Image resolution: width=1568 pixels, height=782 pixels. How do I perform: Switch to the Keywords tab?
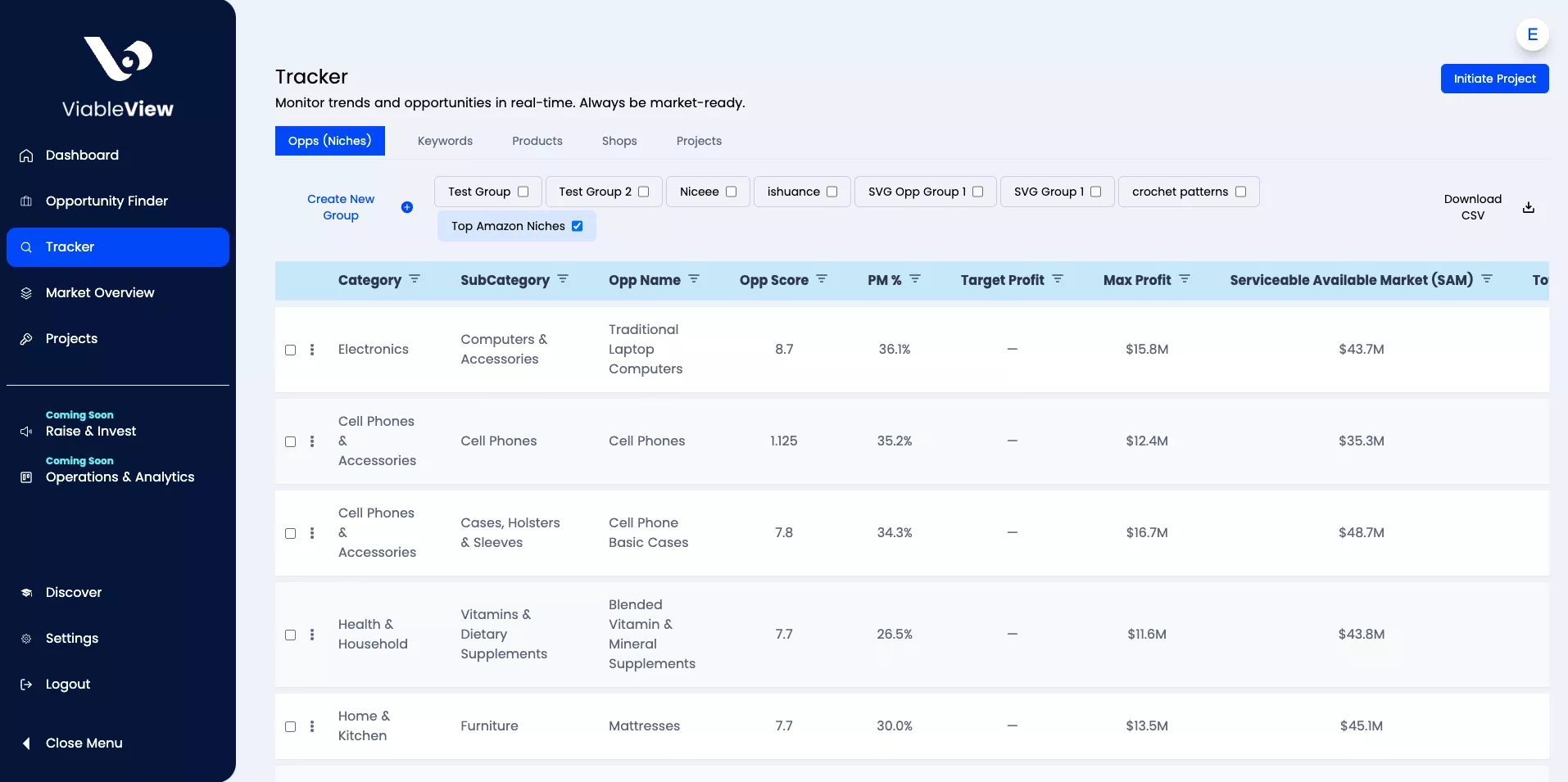[445, 141]
